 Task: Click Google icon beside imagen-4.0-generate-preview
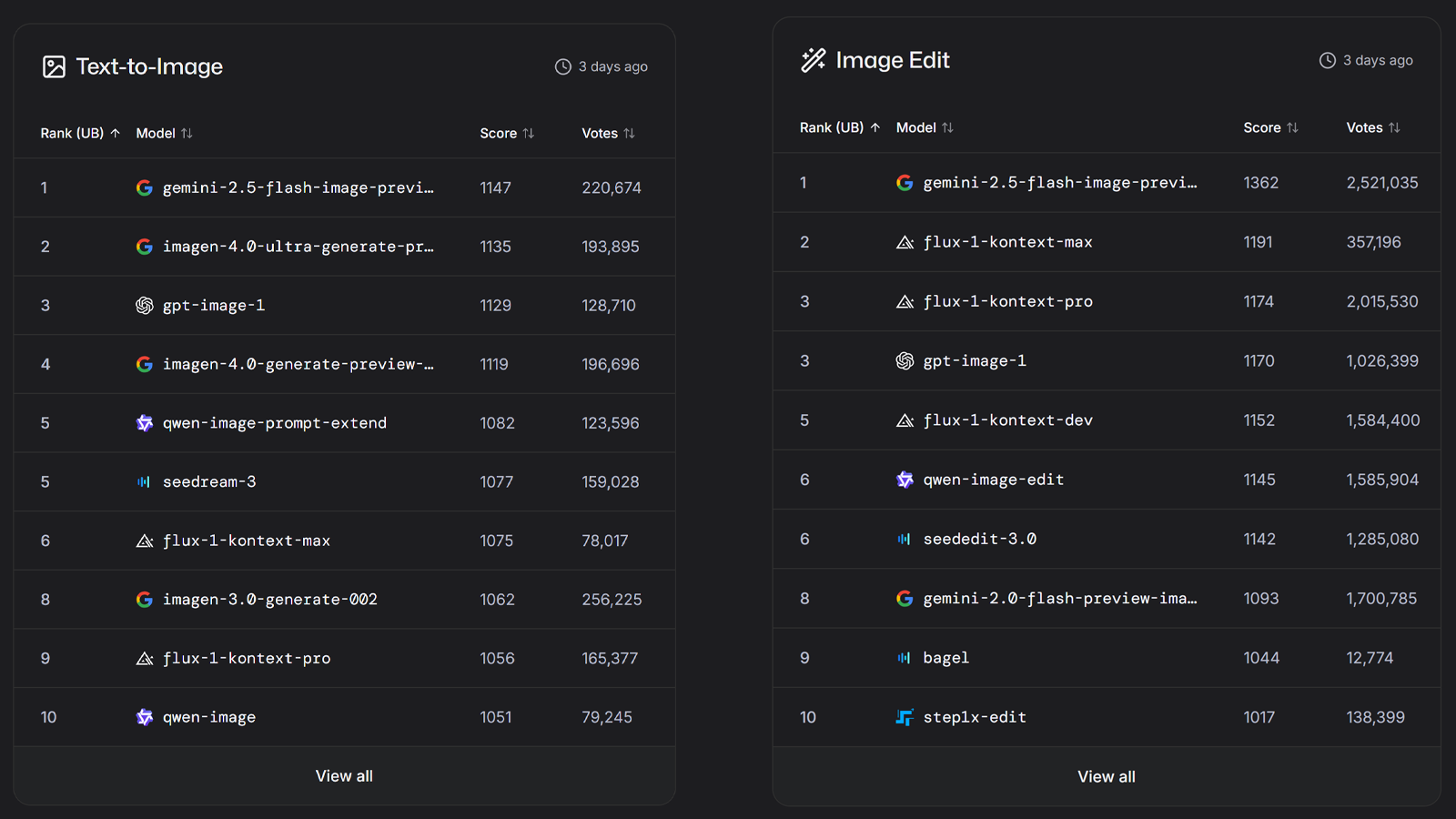point(145,364)
